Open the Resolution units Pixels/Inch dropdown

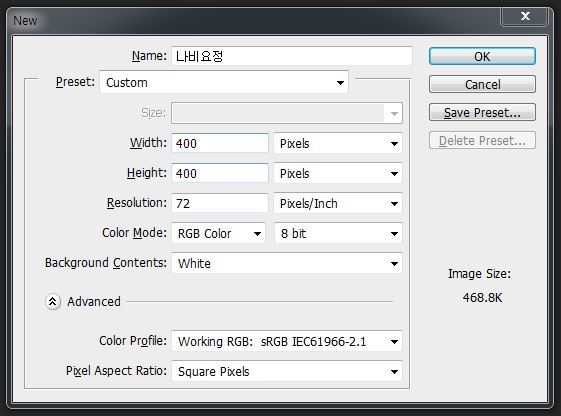[338, 204]
